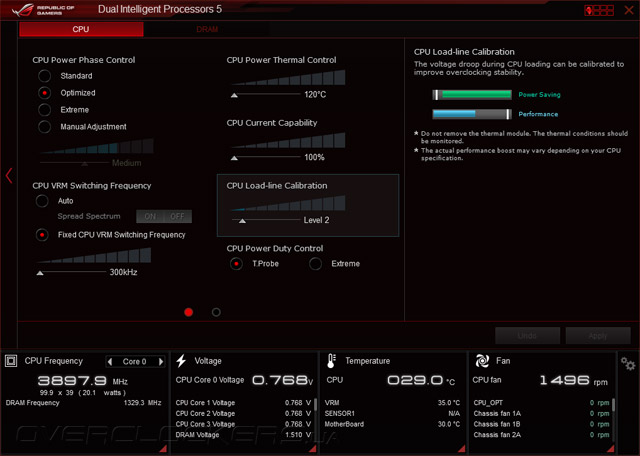The image size is (640, 456).
Task: Select T.Probe power duty control
Action: click(236, 264)
